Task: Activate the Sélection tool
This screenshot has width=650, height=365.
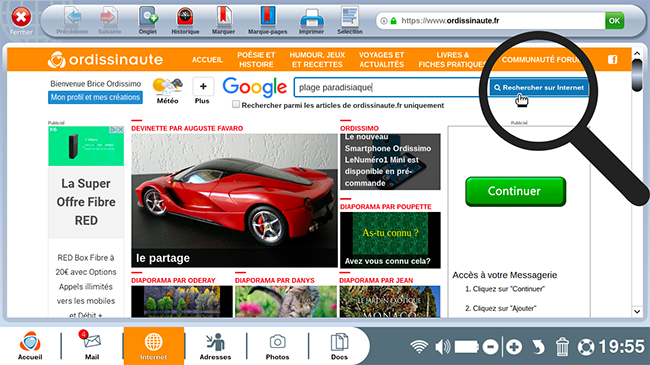Action: 350,21
